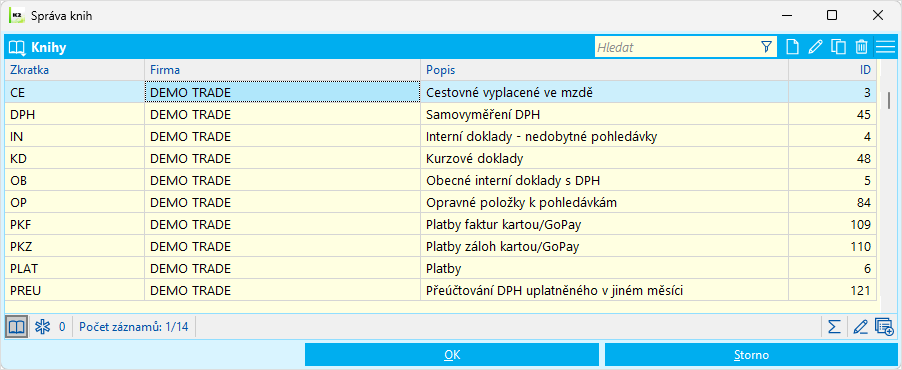Viewport: 902px width, 370px height.
Task: Click the new record page icon
Action: click(792, 47)
